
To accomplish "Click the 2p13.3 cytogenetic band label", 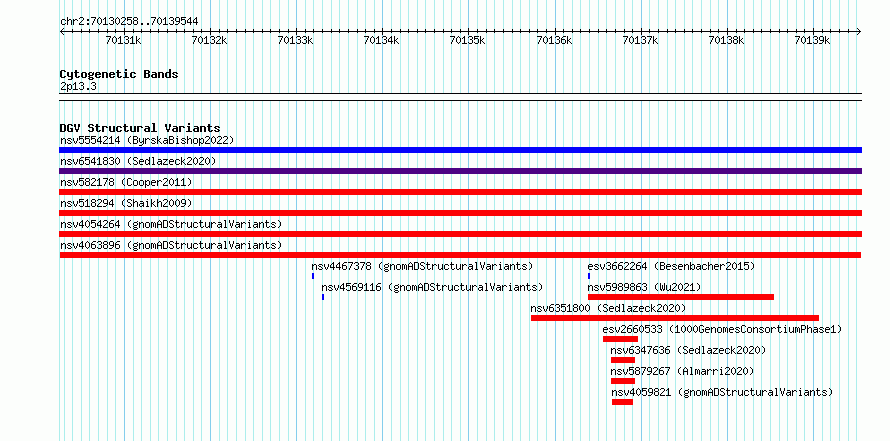I will pos(78,86).
